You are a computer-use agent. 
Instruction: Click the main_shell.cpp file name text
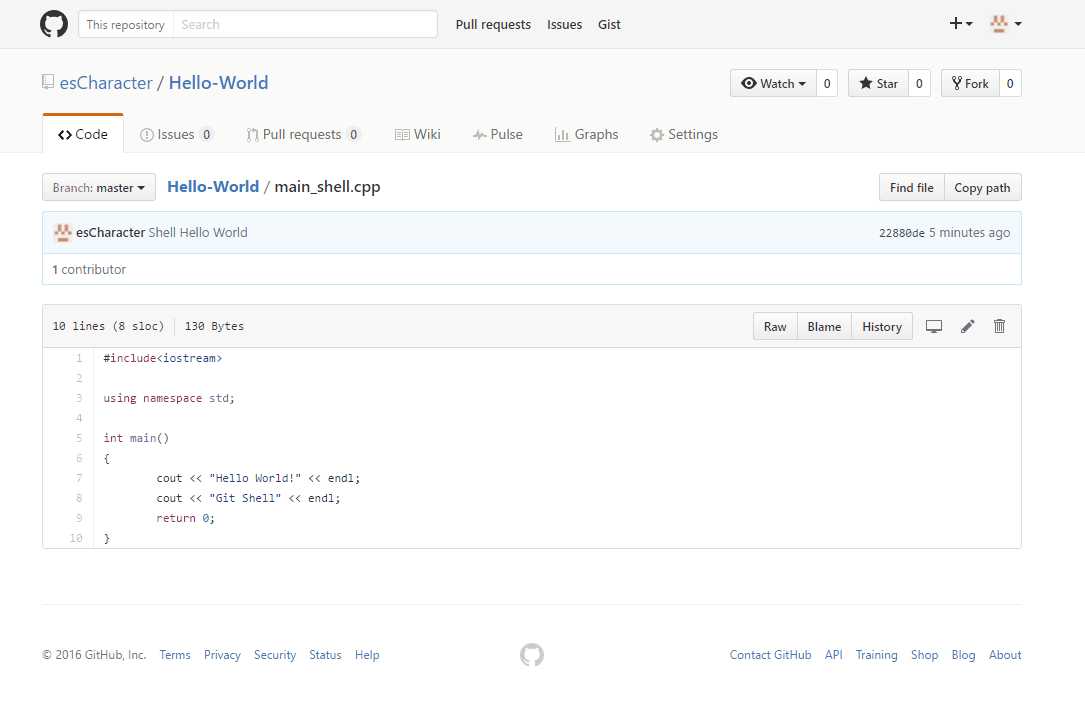click(x=327, y=187)
